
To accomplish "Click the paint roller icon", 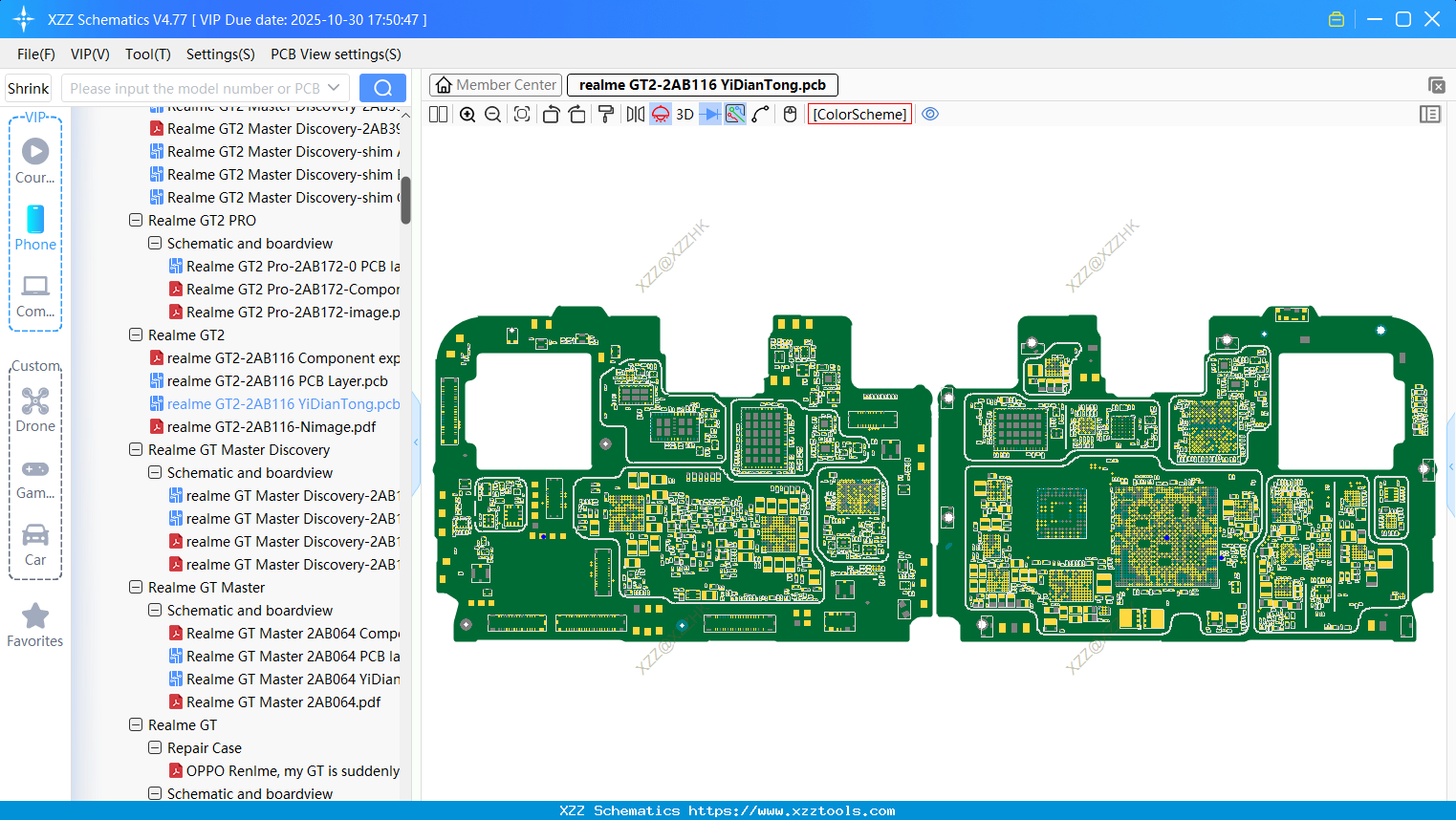I will [606, 115].
